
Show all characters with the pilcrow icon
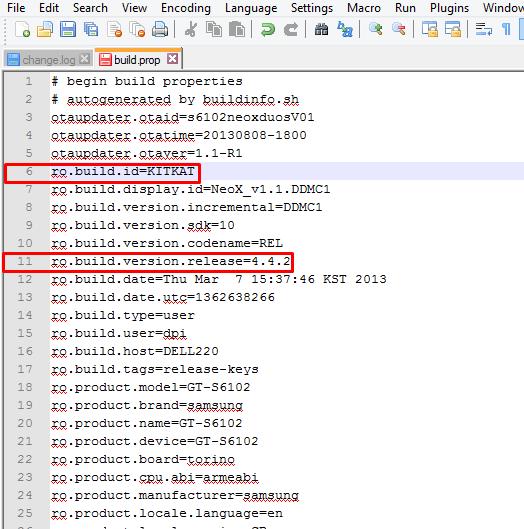click(x=506, y=29)
